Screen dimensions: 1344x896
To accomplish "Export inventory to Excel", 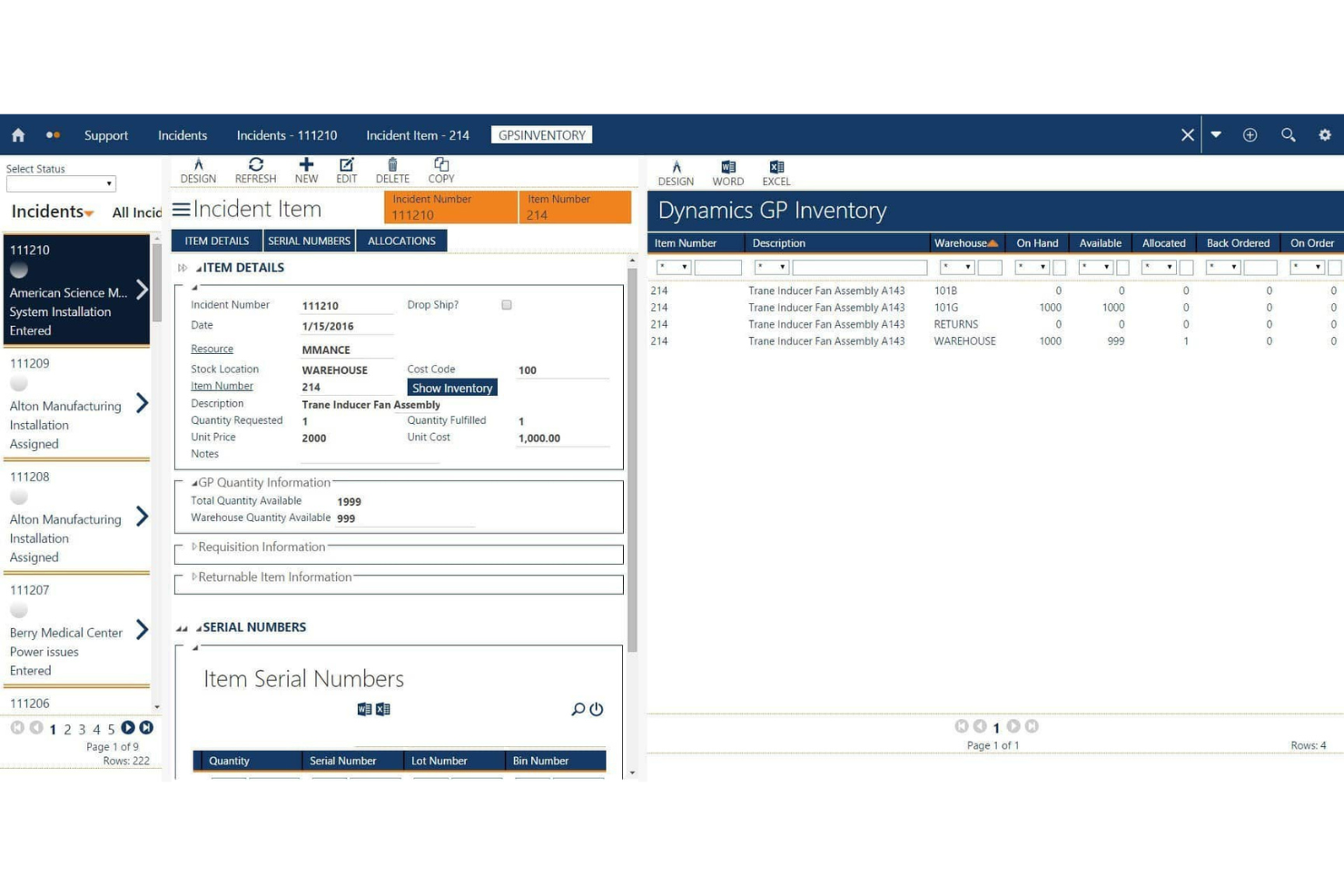I will pyautogui.click(x=776, y=172).
